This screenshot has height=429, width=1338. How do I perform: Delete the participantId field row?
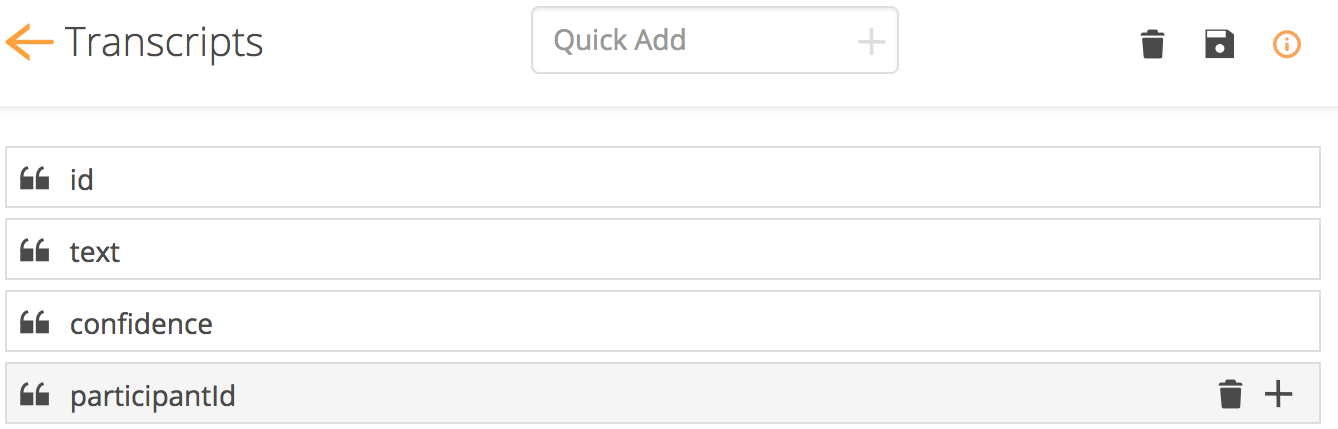[x=1230, y=395]
